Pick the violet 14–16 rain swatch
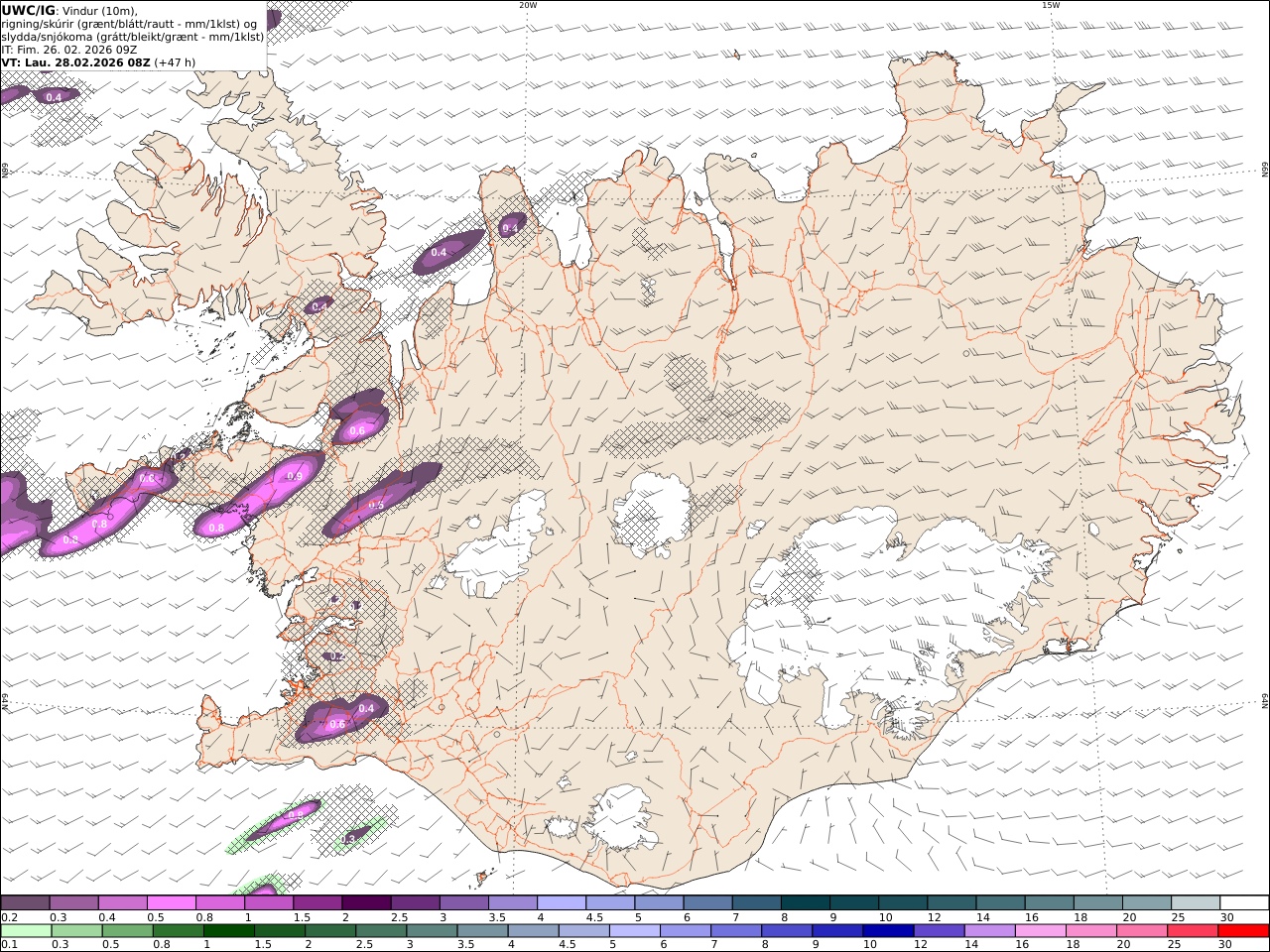 tap(989, 930)
